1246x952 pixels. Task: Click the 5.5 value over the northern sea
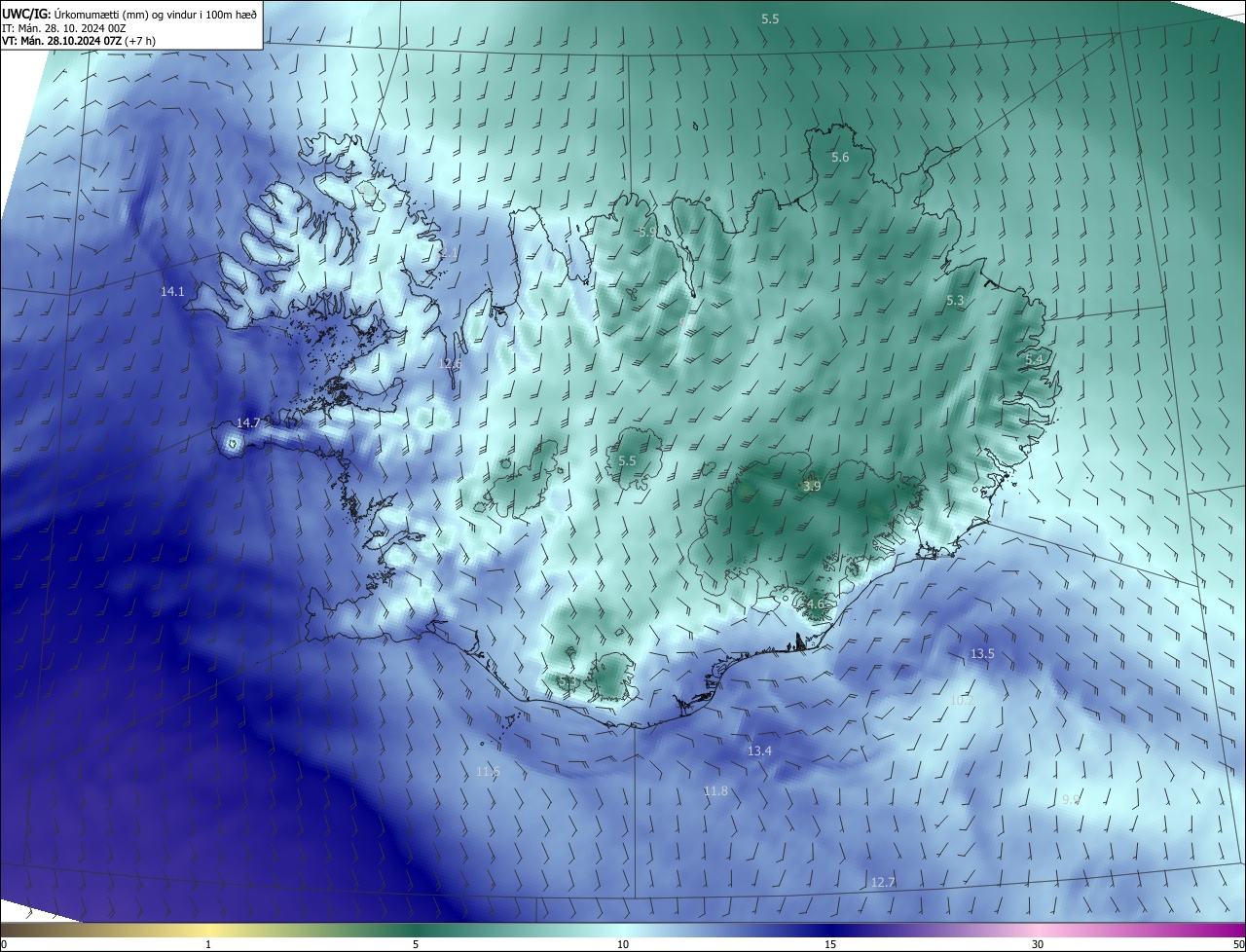click(x=770, y=18)
